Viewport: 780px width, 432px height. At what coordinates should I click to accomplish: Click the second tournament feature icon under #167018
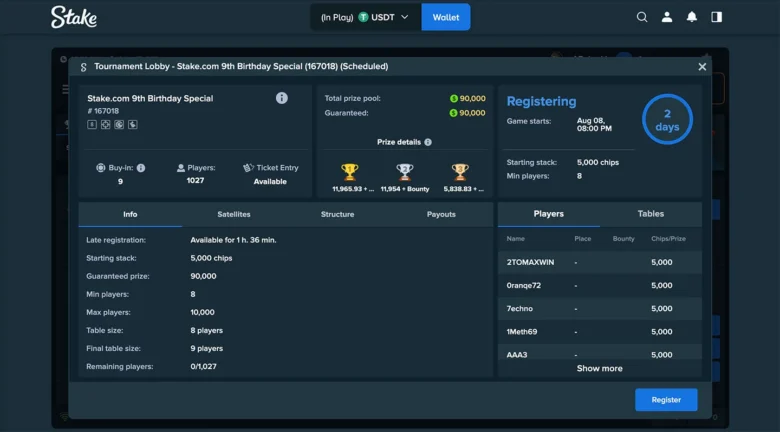105,124
